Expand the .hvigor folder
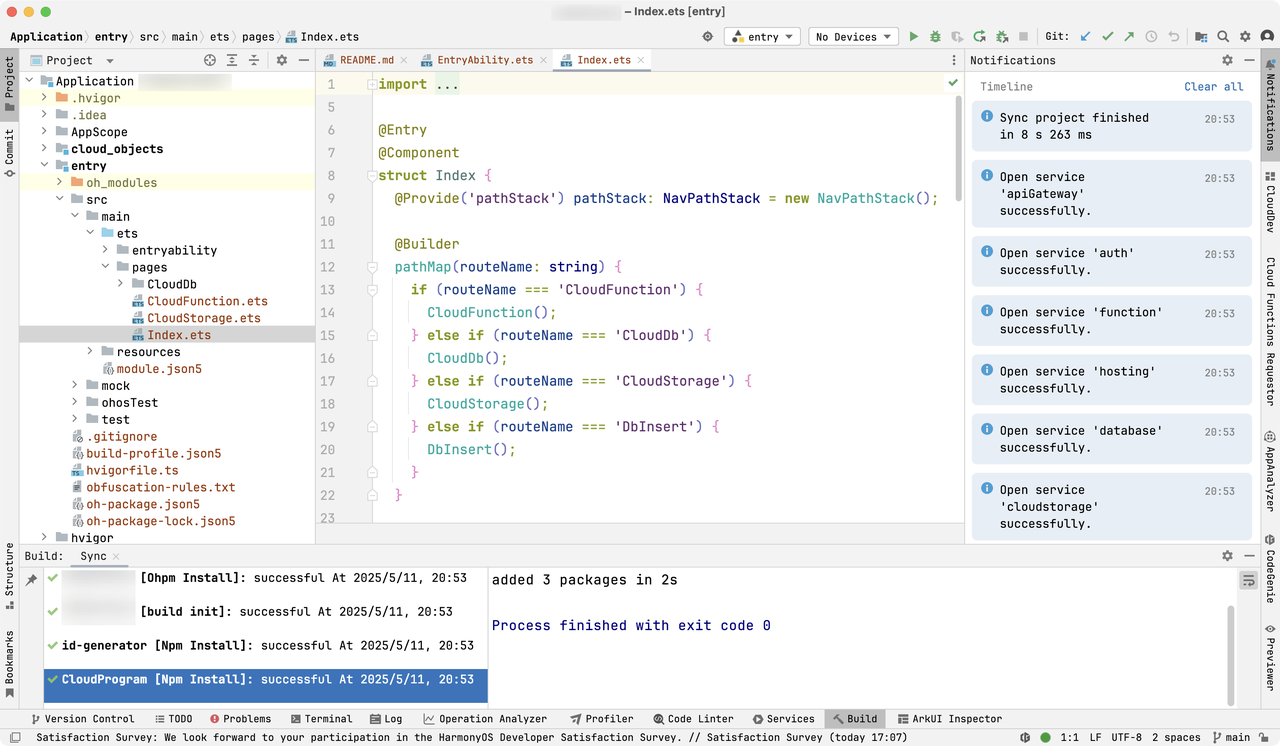The image size is (1280, 746). [45, 98]
